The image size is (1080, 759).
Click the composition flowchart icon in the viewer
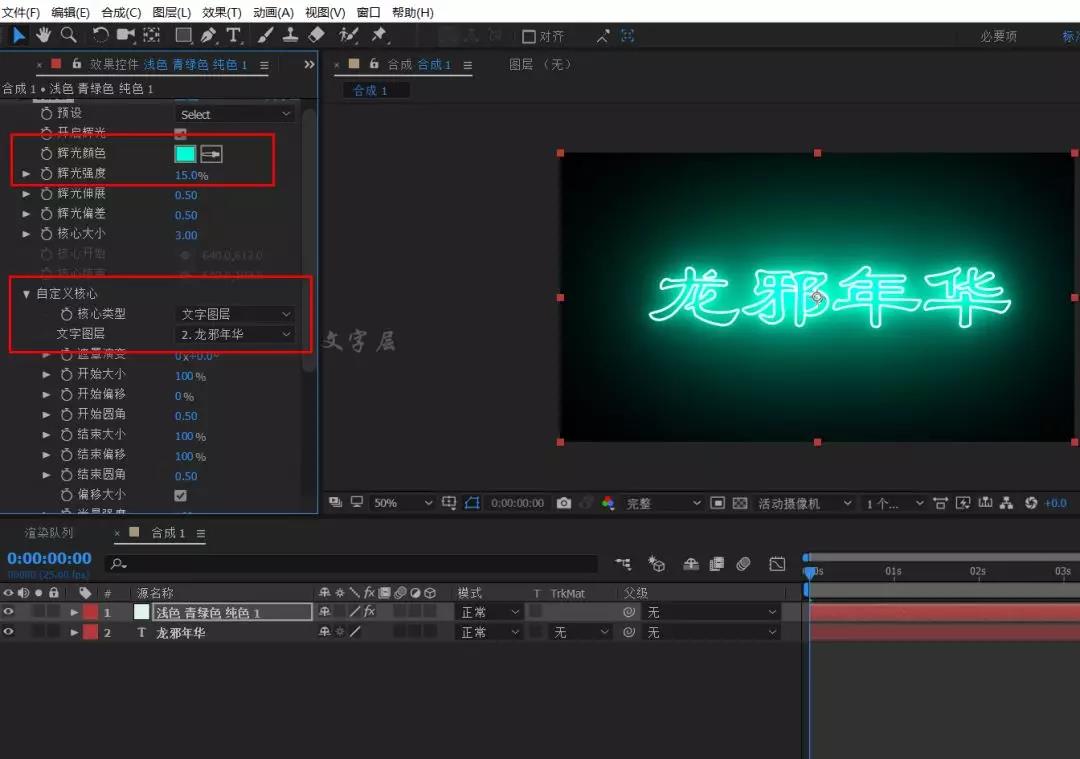[1006, 503]
